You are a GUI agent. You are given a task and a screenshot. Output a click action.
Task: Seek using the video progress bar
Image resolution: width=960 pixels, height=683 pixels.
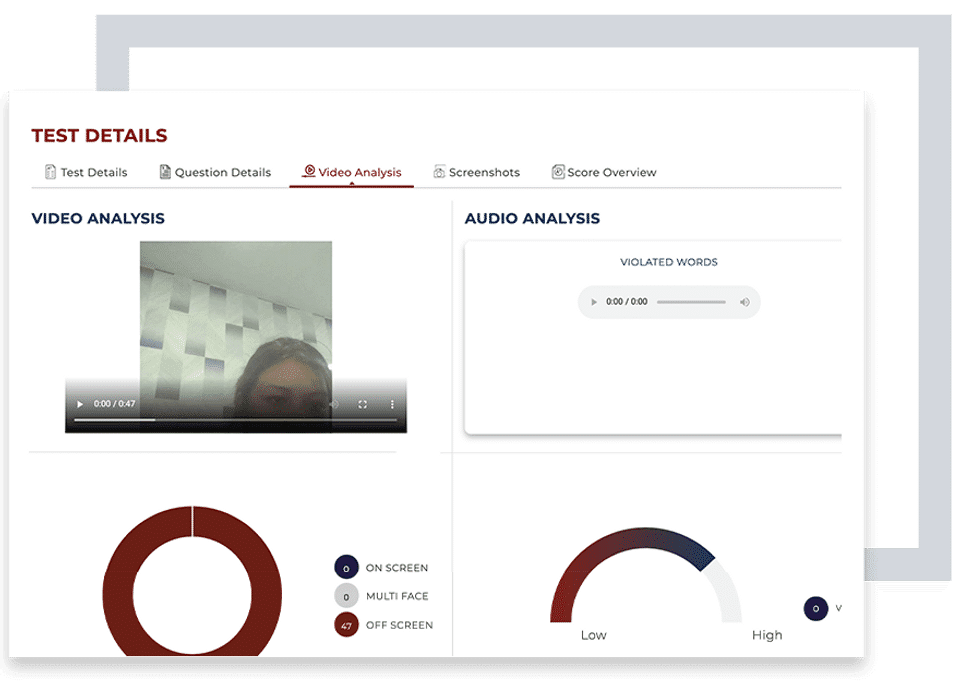click(x=236, y=420)
